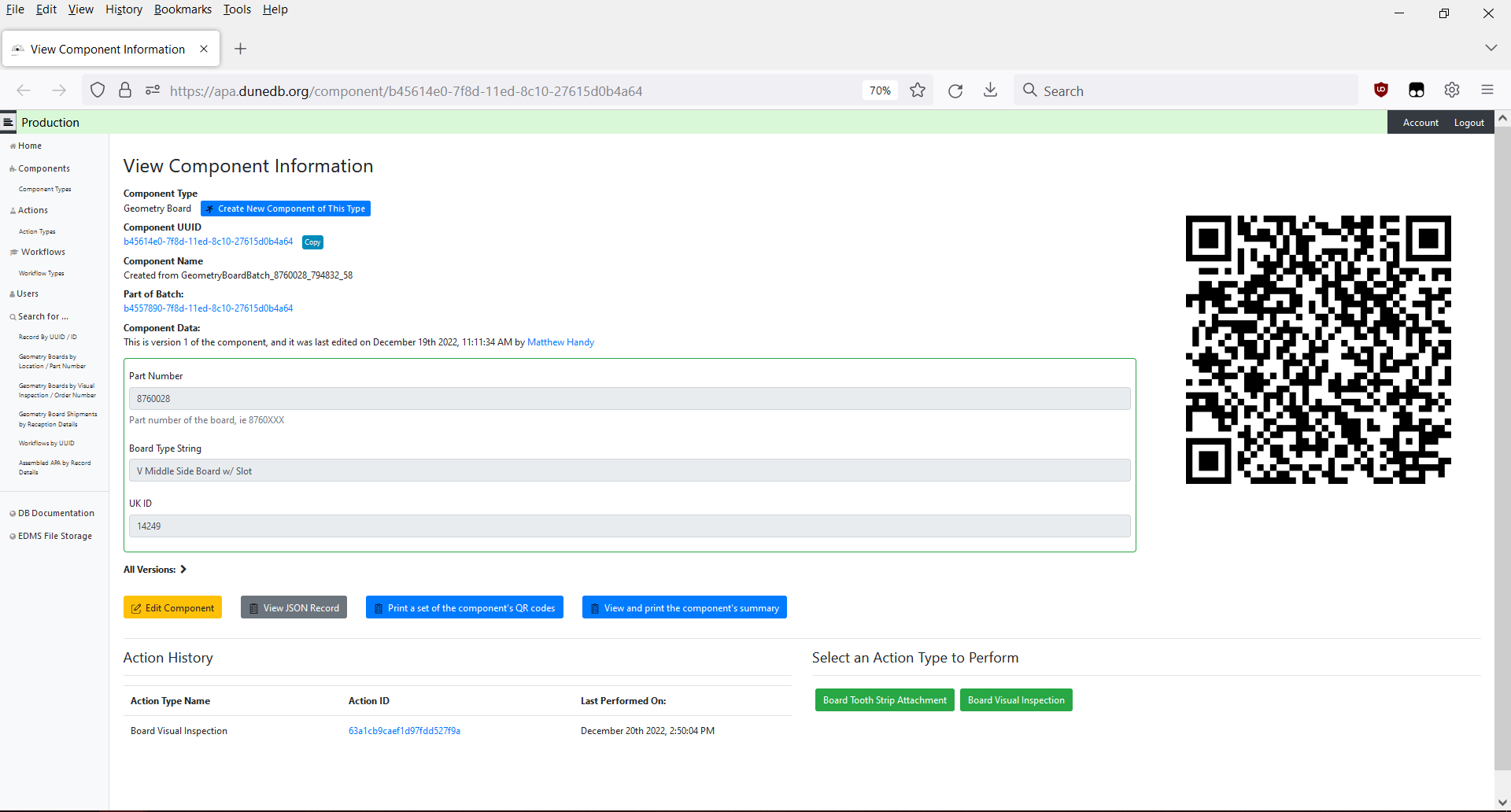
Task: Toggle the sidebar hamburger menu icon
Action: coord(9,122)
